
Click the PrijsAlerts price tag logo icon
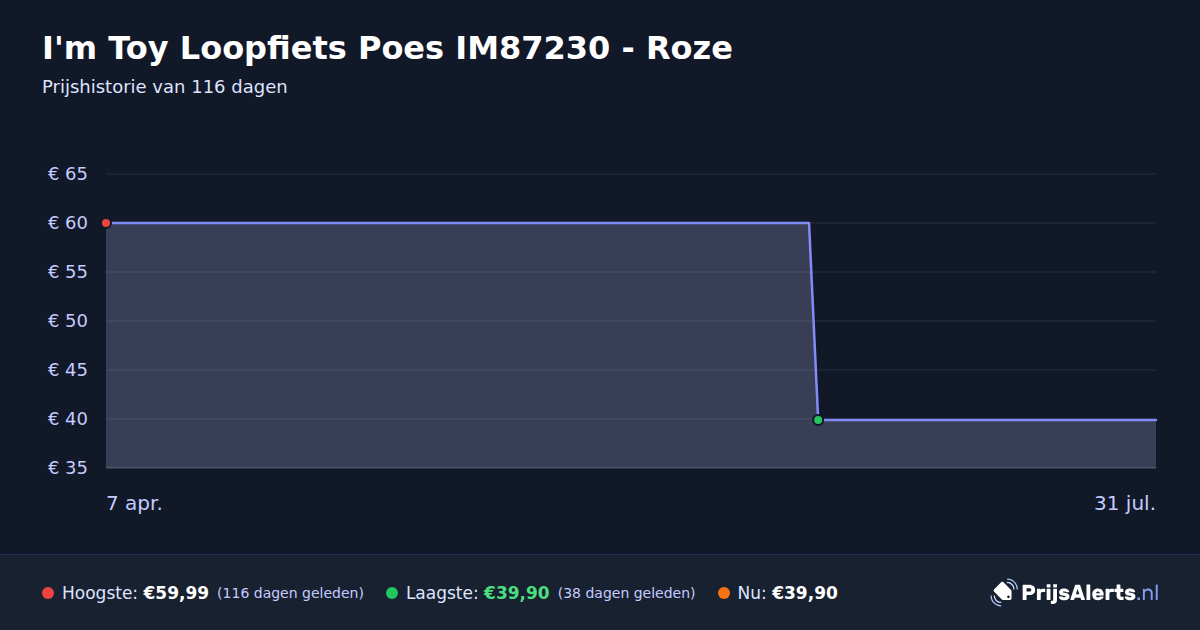point(1003,593)
